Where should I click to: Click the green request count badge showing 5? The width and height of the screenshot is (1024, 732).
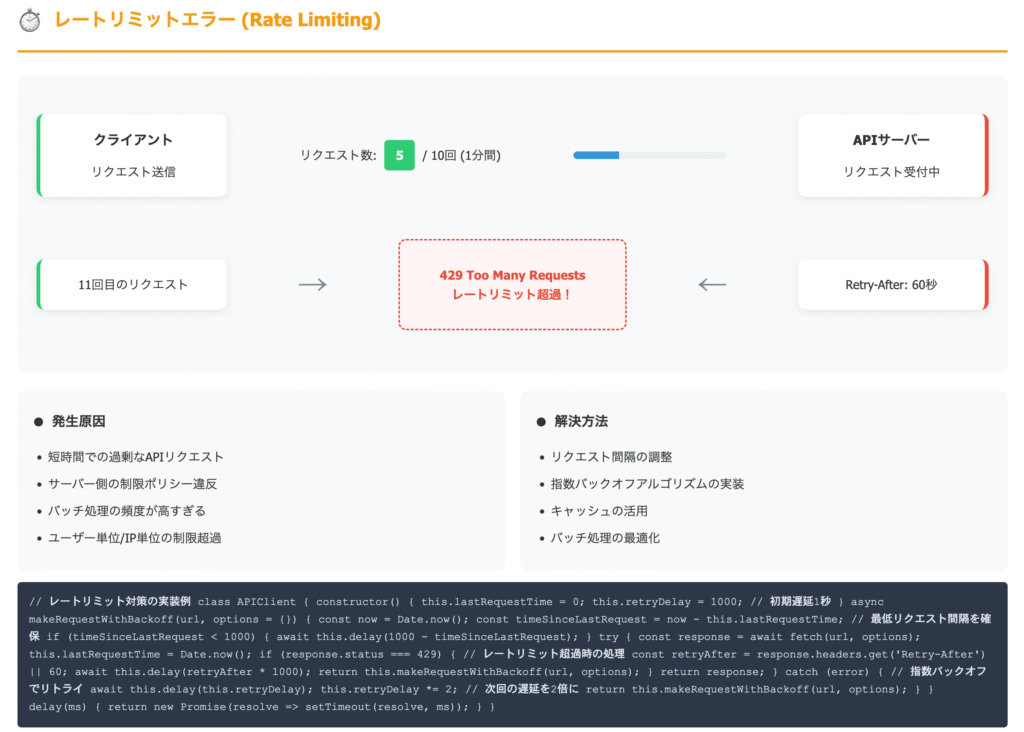[x=399, y=155]
